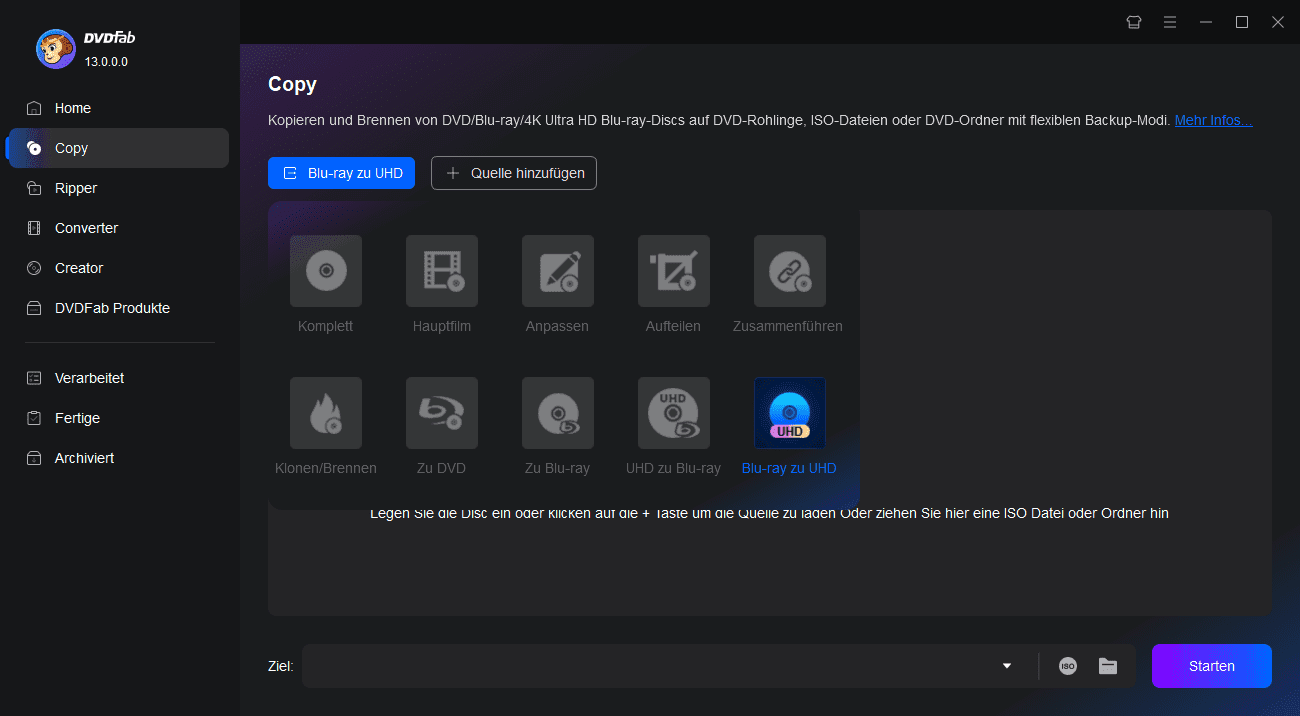Click the ISO output icon

(x=1068, y=666)
